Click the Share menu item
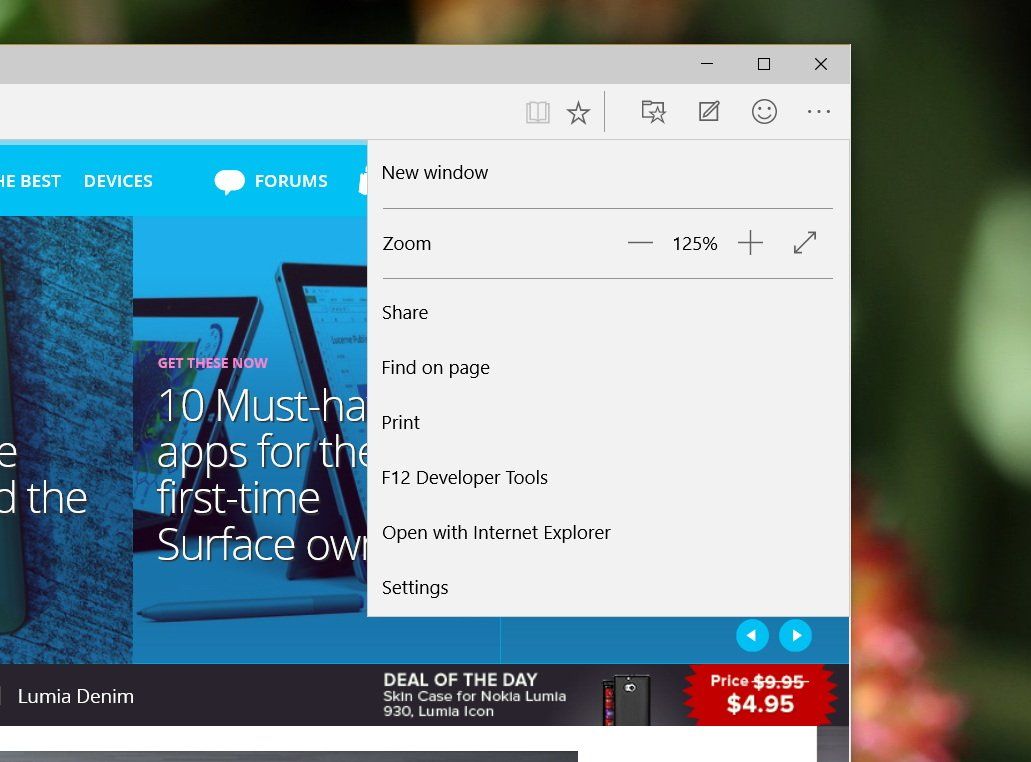Image resolution: width=1031 pixels, height=762 pixels. [404, 312]
